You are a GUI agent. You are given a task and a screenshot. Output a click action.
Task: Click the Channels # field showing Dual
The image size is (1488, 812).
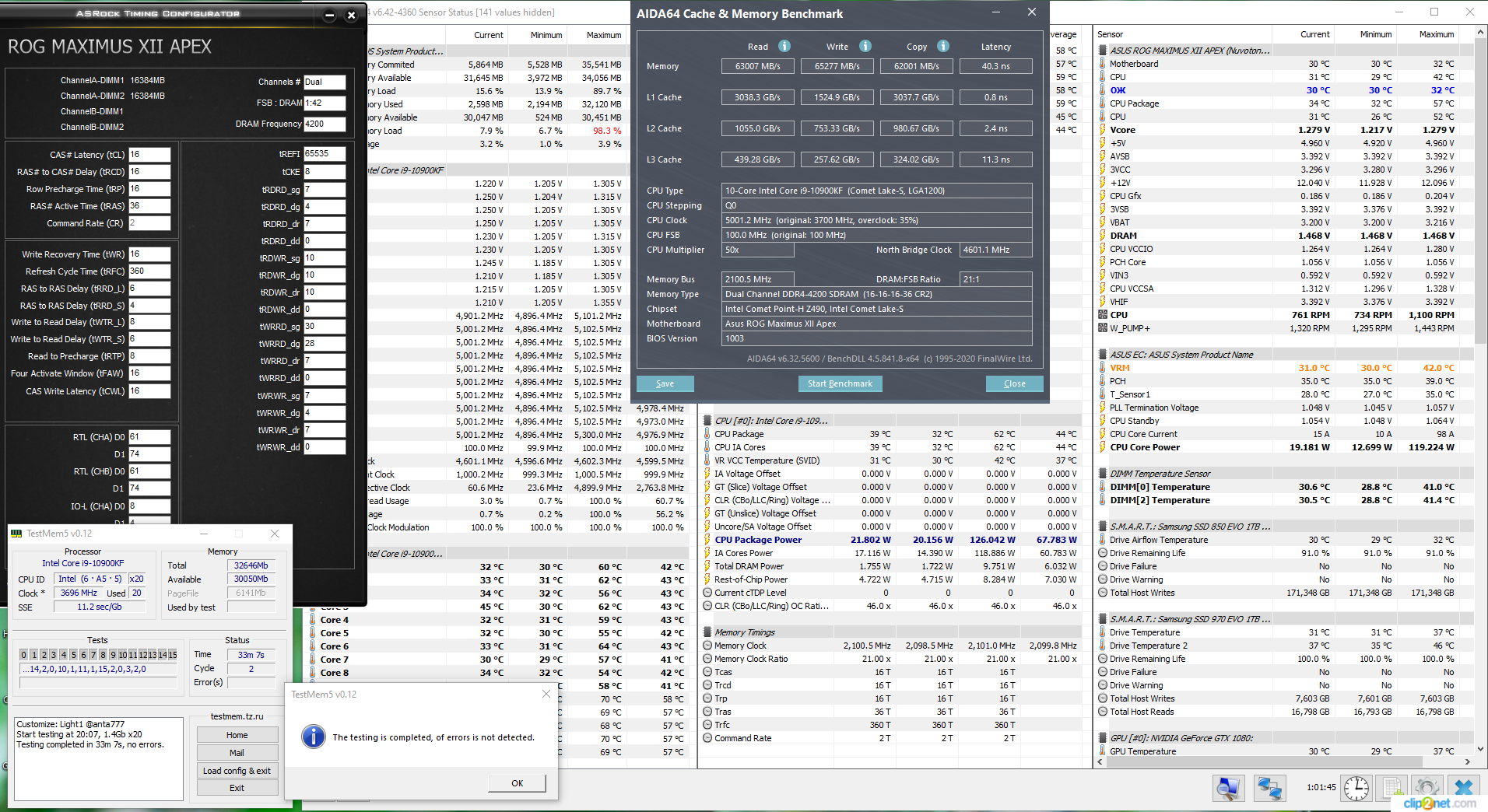(x=325, y=82)
